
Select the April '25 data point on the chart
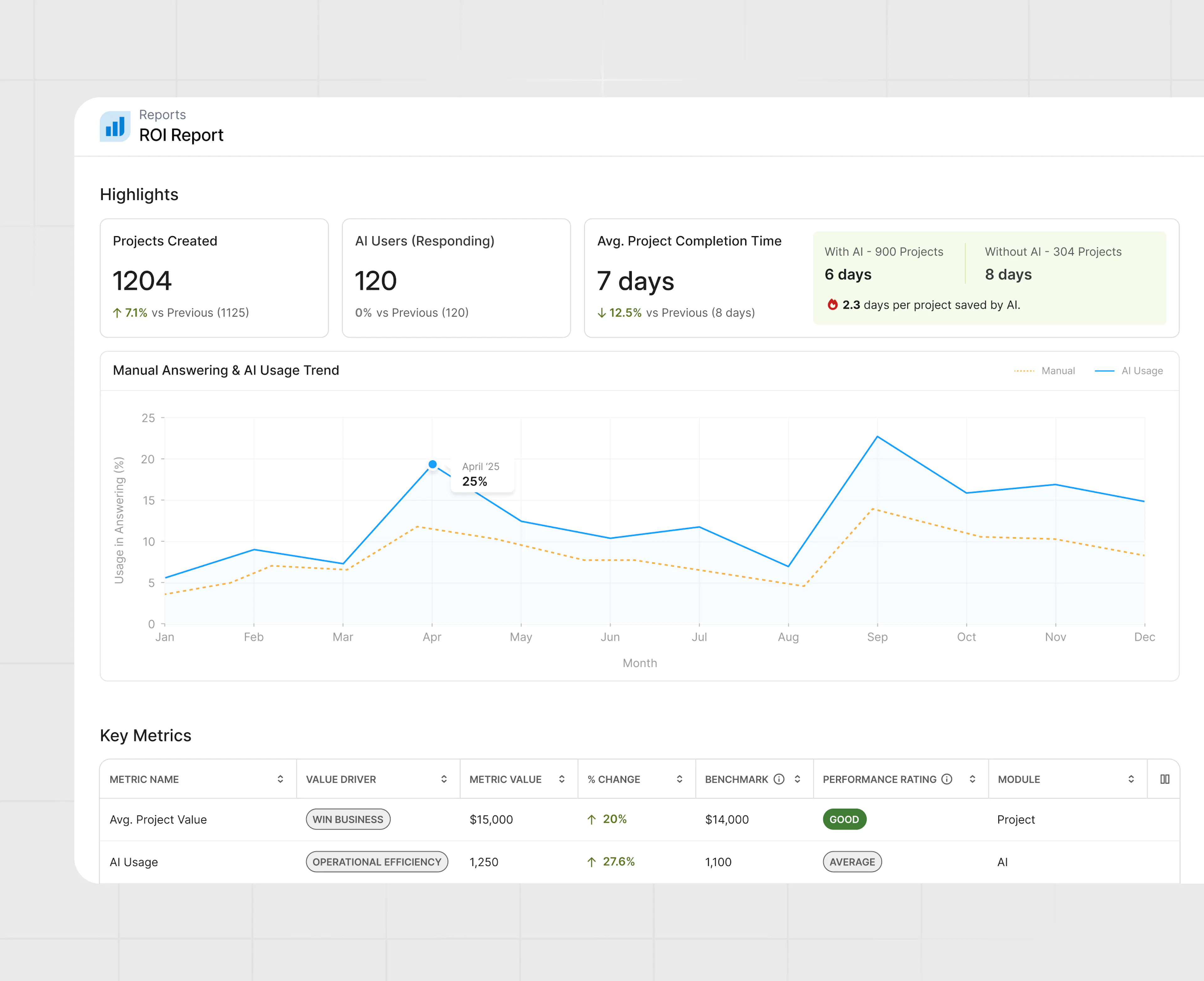pos(432,464)
